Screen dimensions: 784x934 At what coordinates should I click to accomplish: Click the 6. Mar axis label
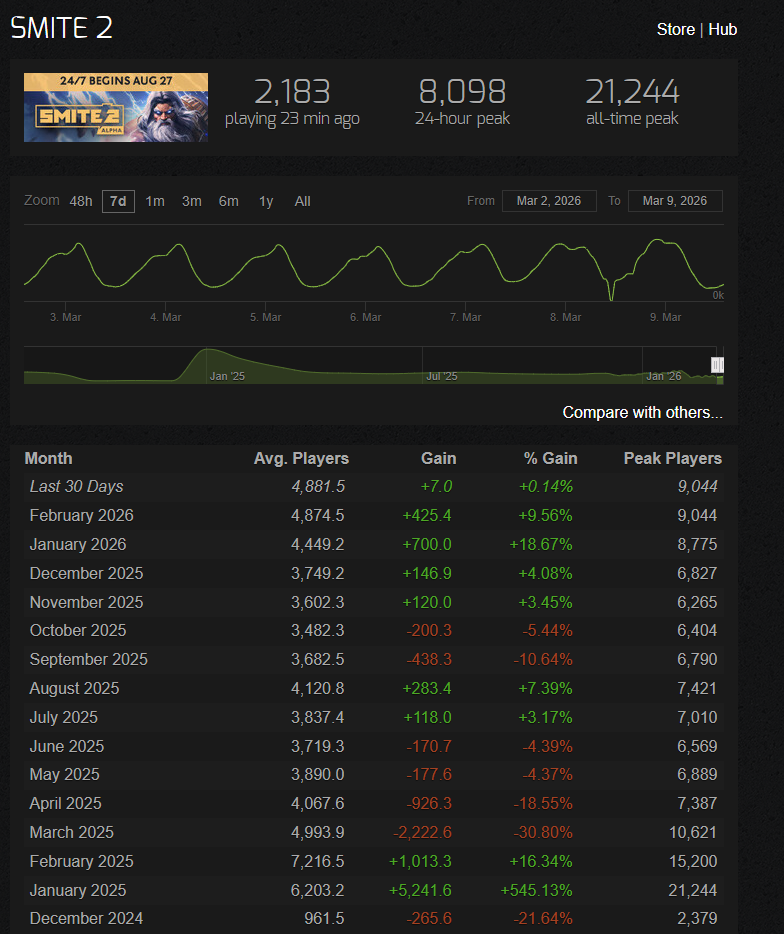[x=365, y=317]
